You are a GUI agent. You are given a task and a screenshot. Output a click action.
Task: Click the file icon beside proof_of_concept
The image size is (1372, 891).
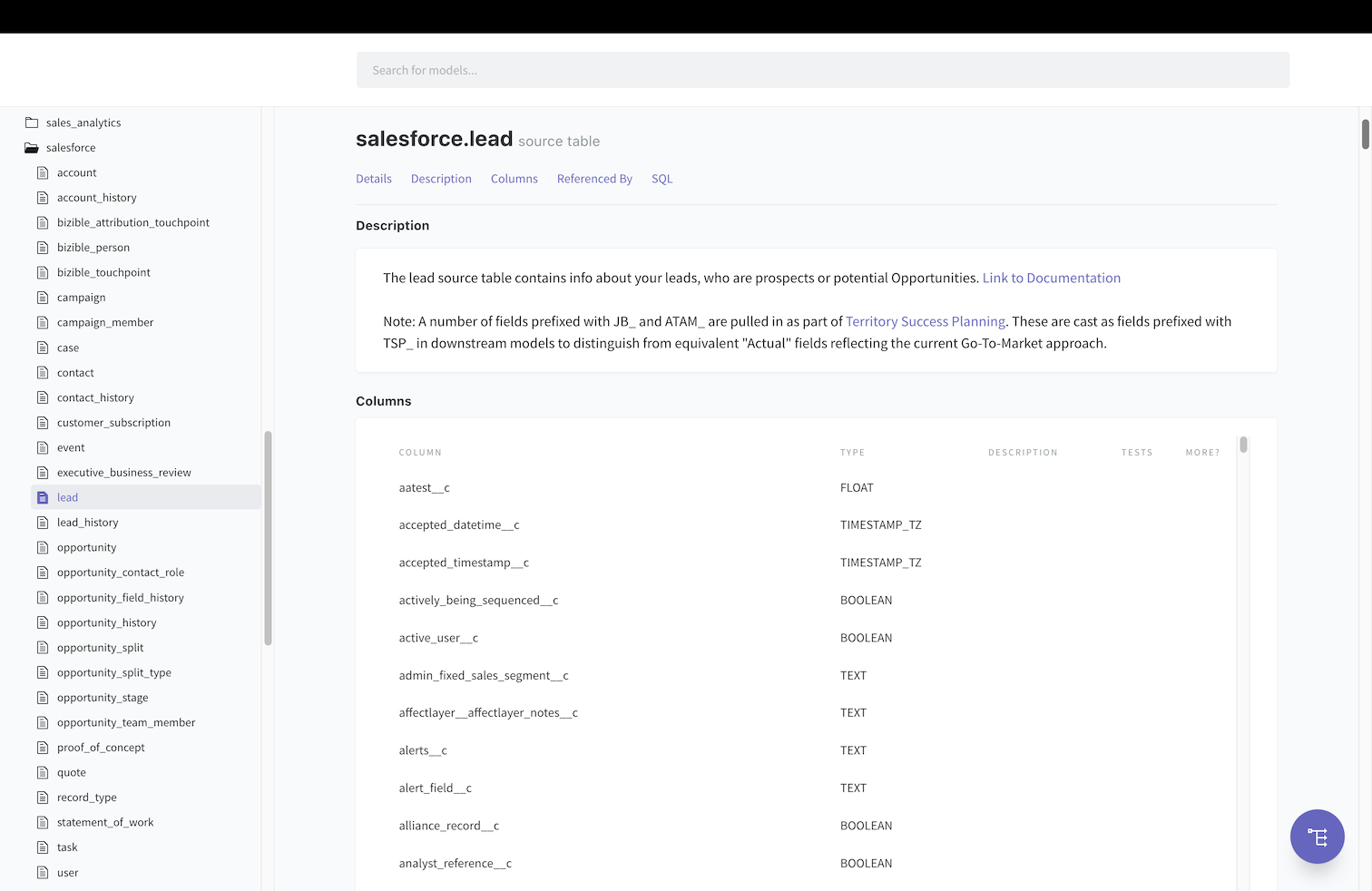coord(43,748)
